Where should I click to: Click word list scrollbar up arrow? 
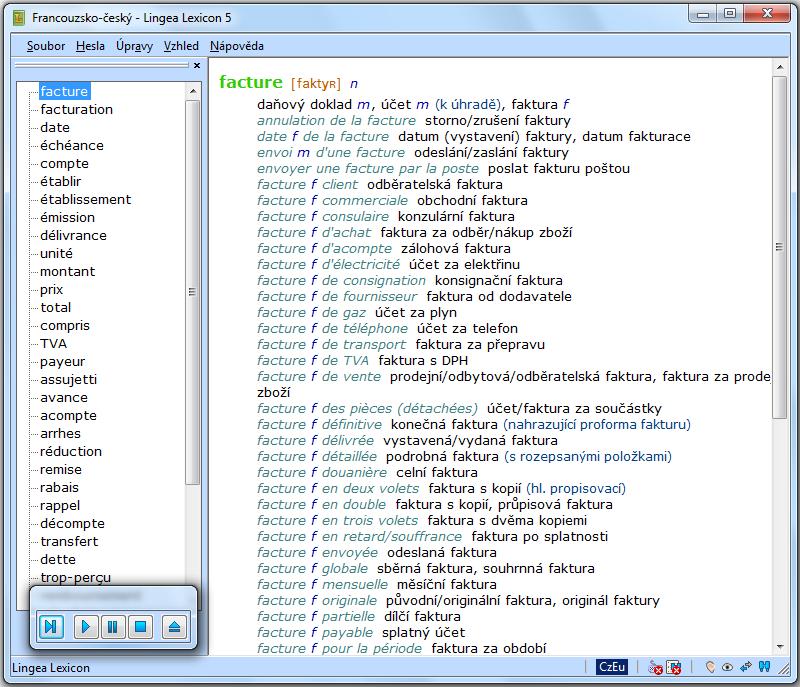click(x=193, y=91)
